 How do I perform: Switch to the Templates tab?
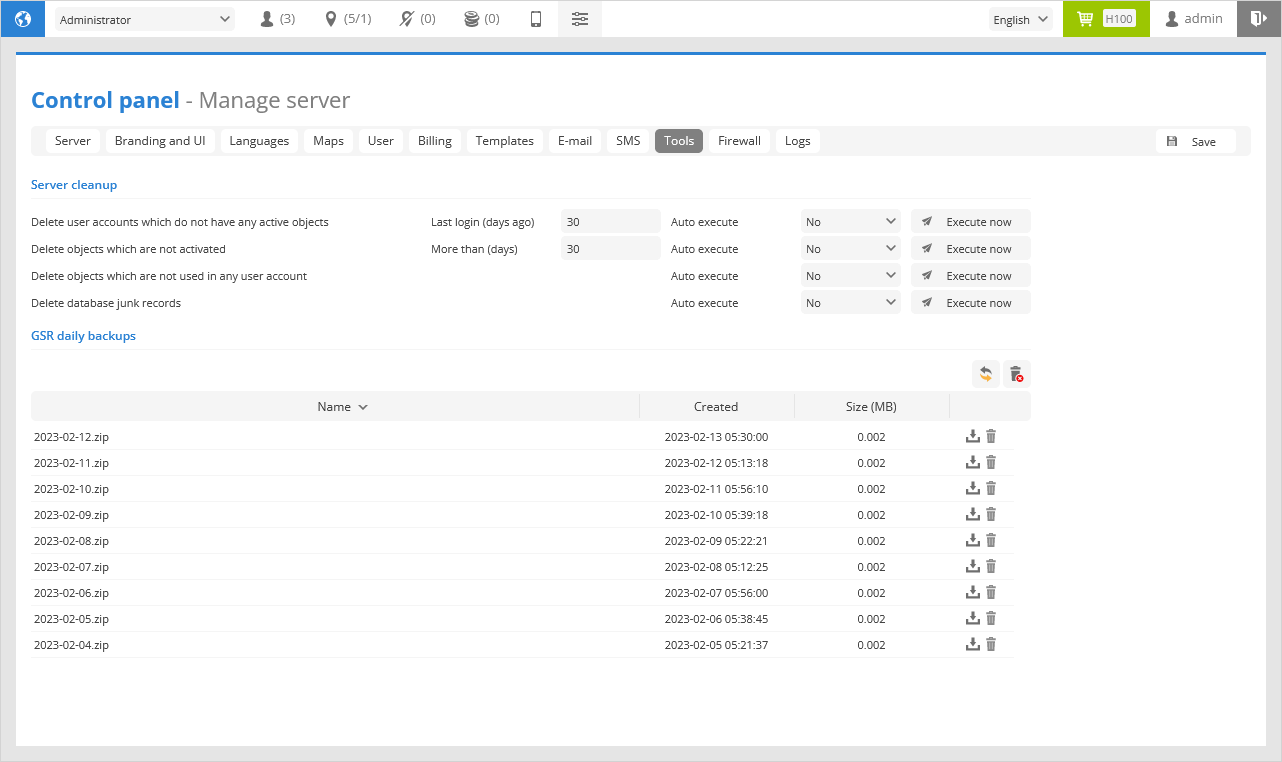point(505,141)
